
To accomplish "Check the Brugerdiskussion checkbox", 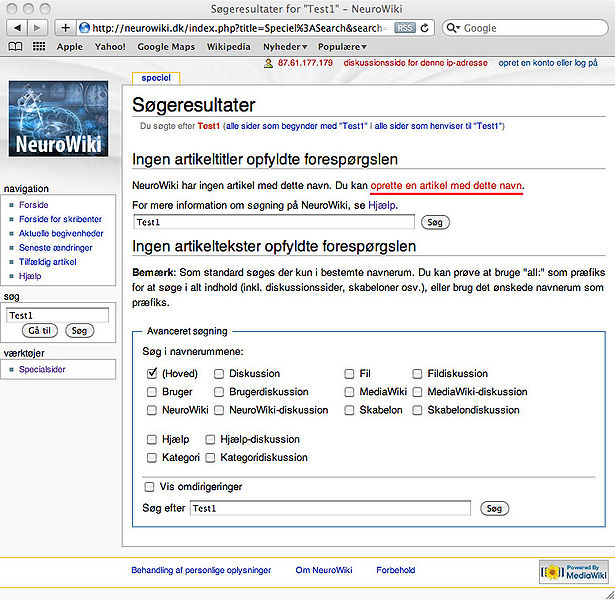I will click(219, 392).
